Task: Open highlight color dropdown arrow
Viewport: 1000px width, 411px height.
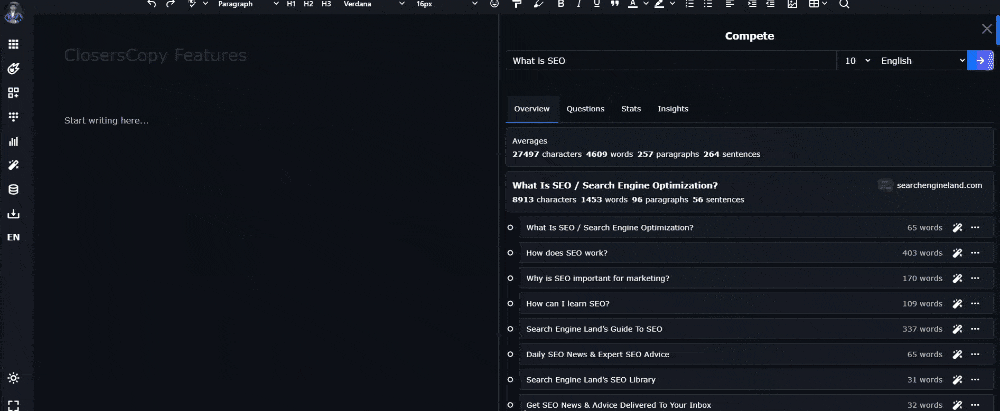Action: click(x=672, y=4)
